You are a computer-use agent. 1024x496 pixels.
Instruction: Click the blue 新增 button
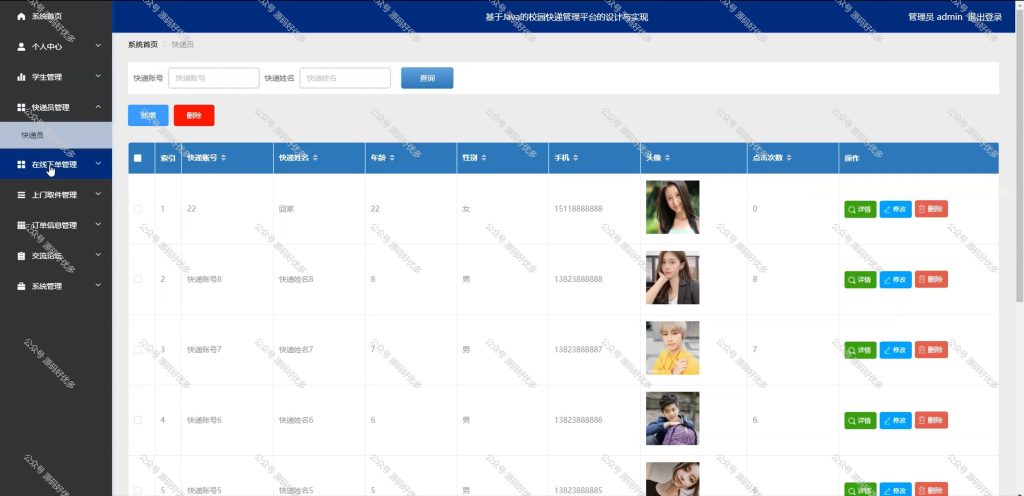(x=148, y=116)
